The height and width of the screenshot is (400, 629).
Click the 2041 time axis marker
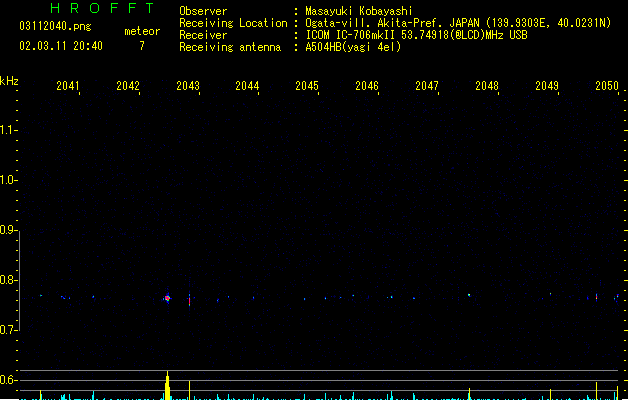(68, 86)
